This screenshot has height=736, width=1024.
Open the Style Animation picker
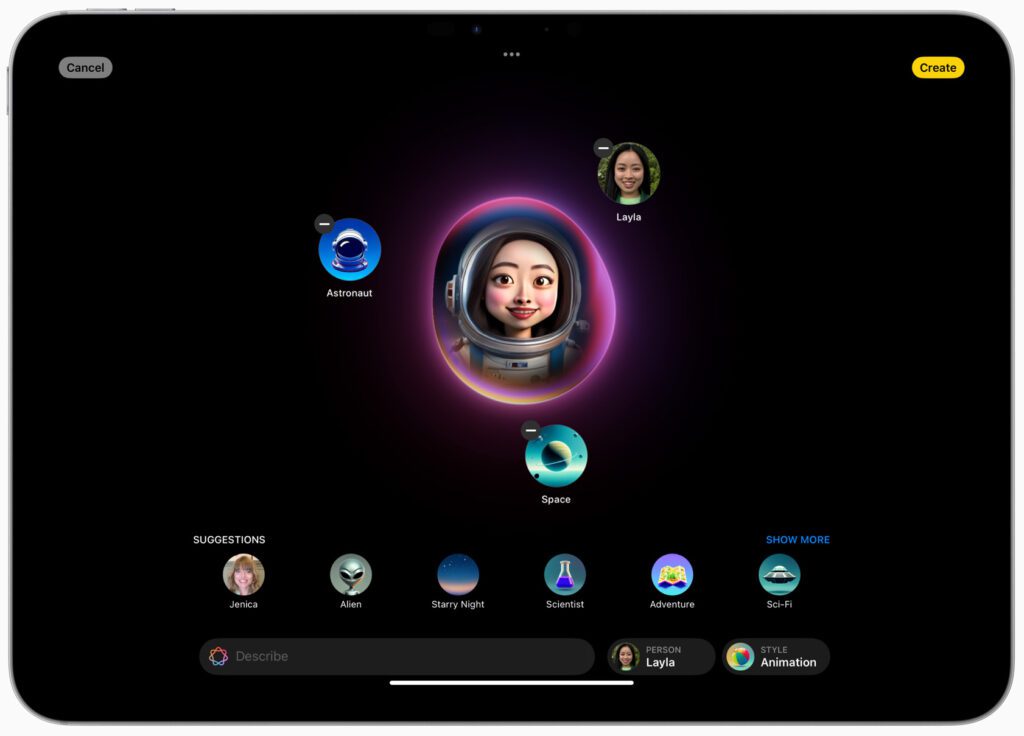[776, 656]
